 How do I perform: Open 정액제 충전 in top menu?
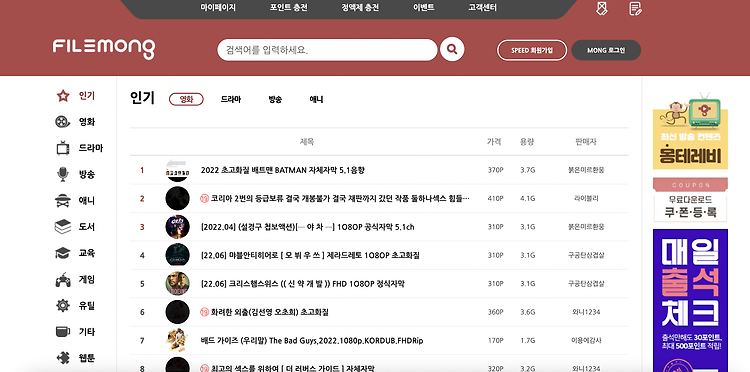pos(360,8)
